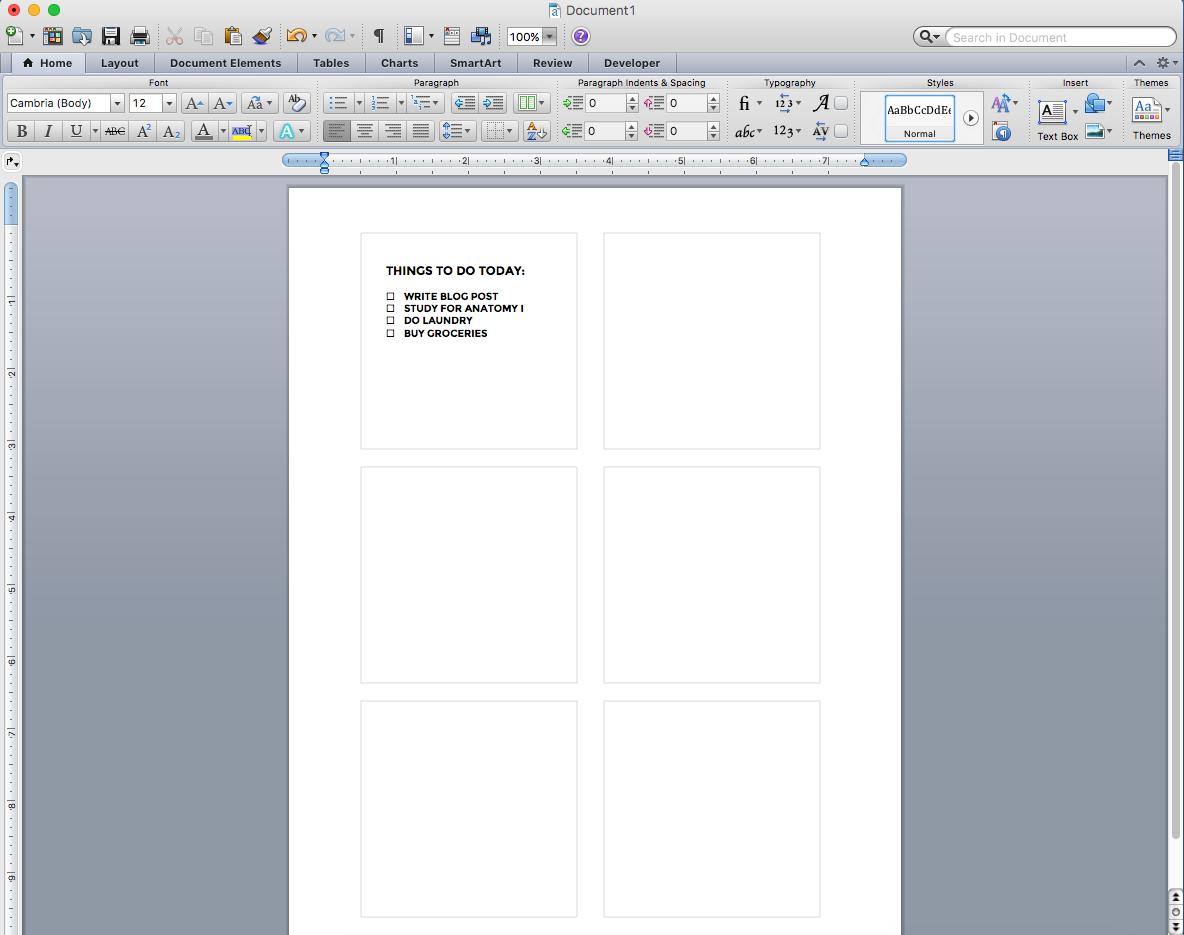Click the Cut scissors icon
The image size is (1184, 935).
(x=174, y=35)
